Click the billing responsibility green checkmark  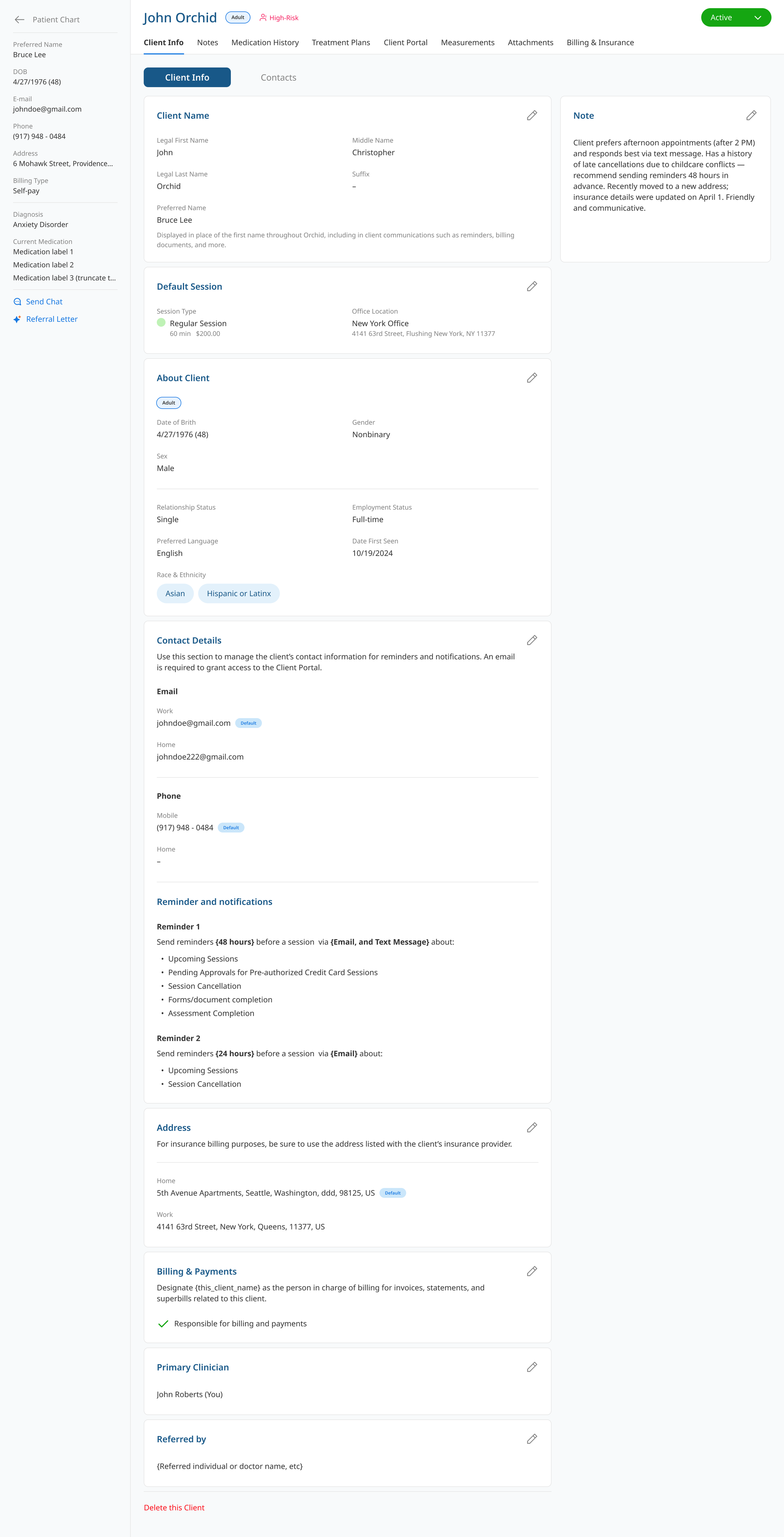point(163,1323)
